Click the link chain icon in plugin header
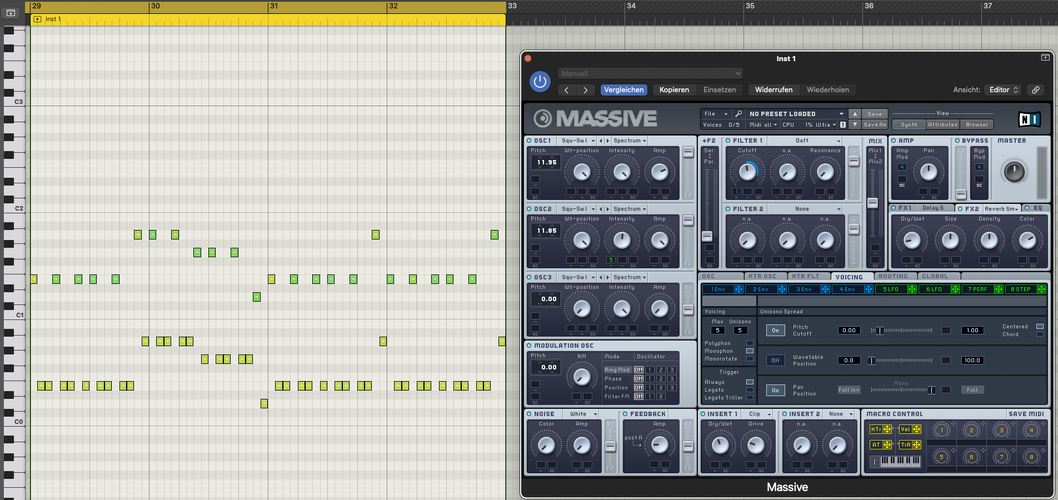 point(1034,90)
